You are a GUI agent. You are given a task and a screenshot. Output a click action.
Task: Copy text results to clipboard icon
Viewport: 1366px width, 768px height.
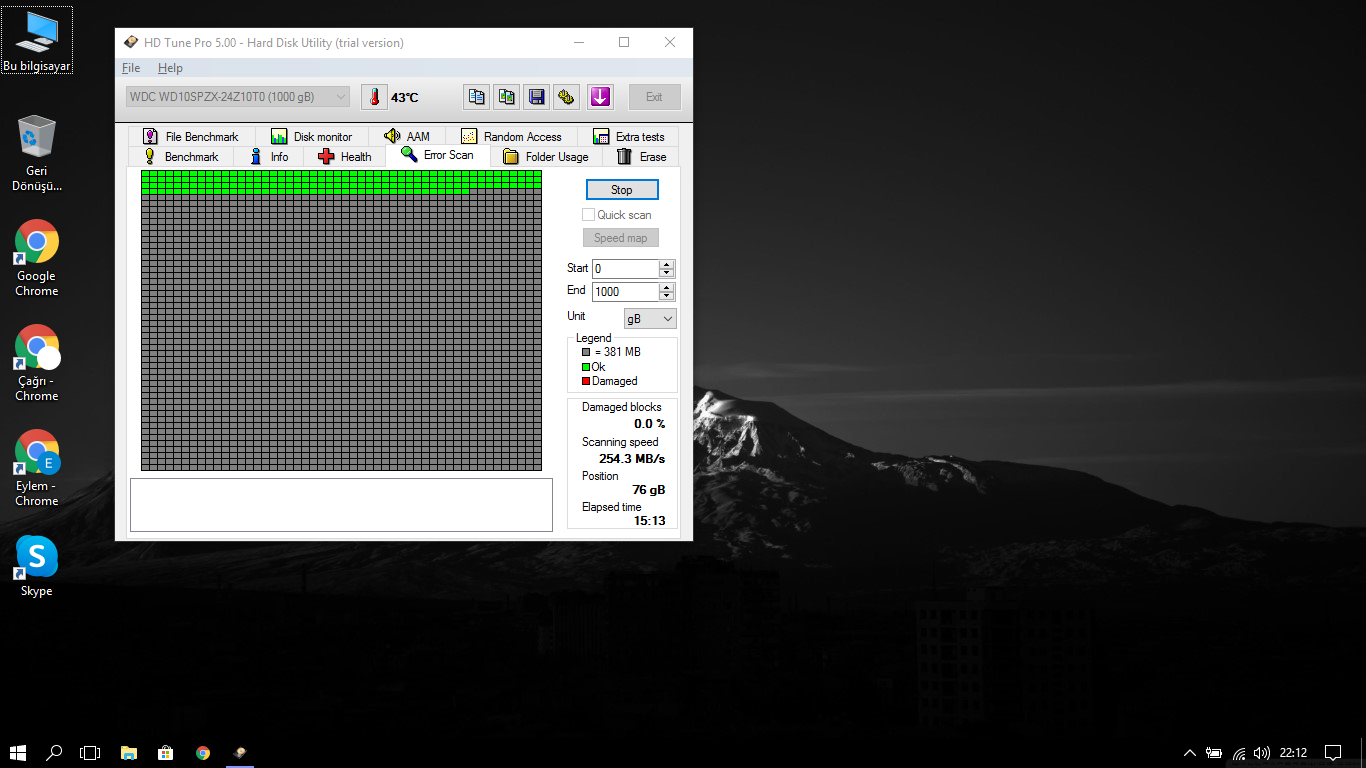[477, 97]
